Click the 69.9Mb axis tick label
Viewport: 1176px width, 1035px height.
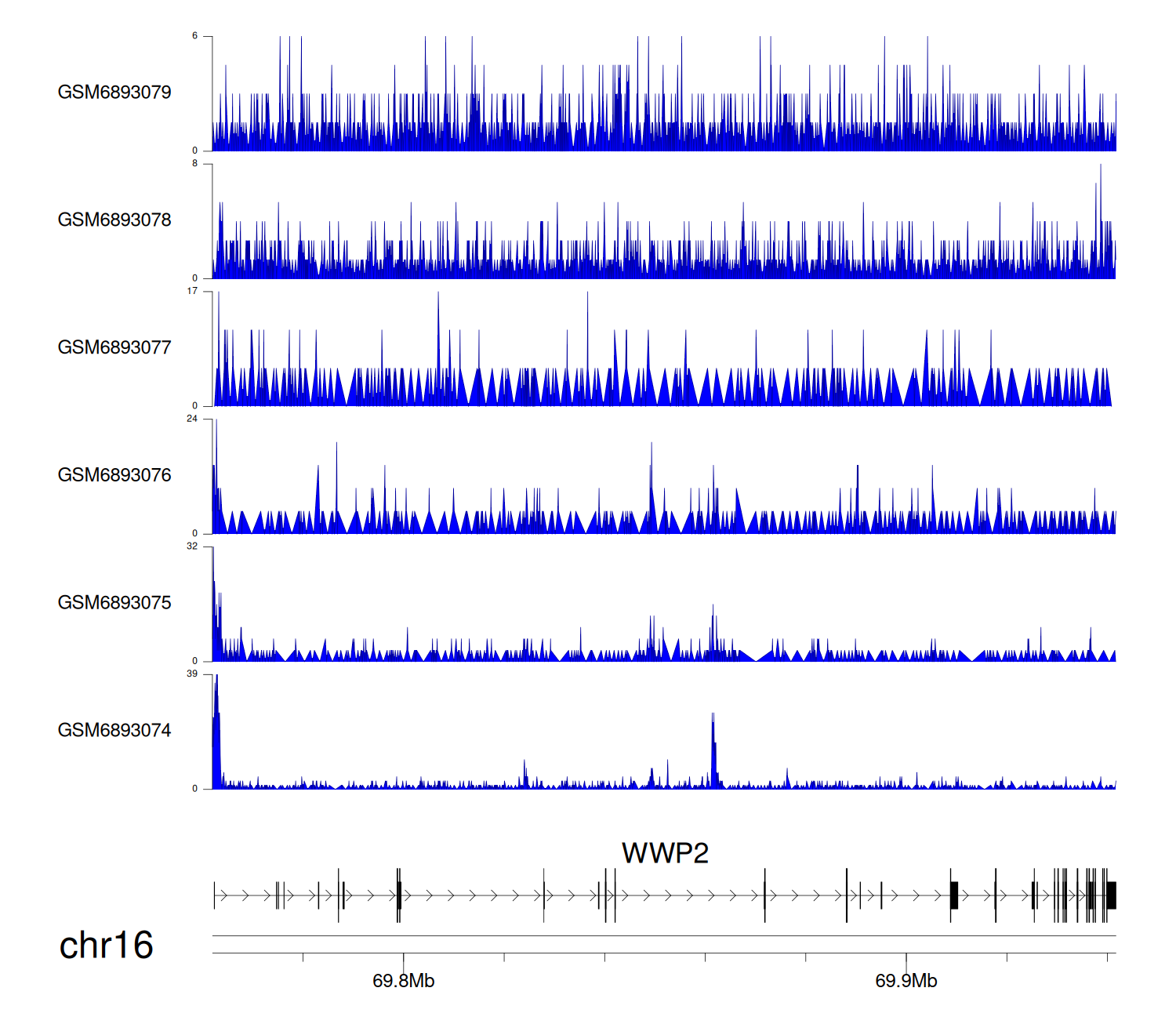906,981
